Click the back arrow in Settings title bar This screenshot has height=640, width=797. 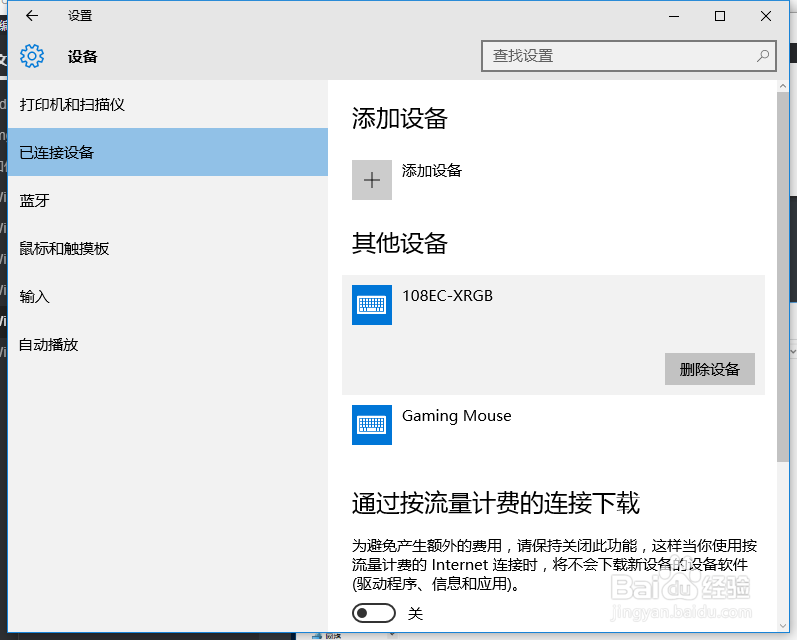pos(32,16)
